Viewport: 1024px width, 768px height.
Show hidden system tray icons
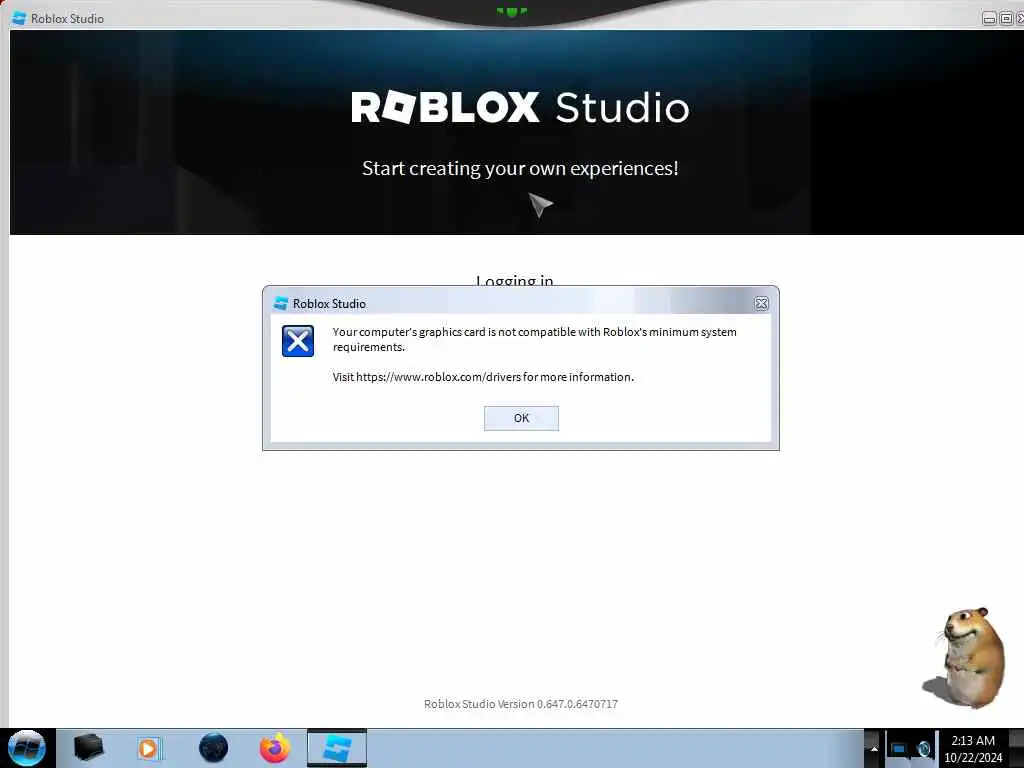point(873,749)
